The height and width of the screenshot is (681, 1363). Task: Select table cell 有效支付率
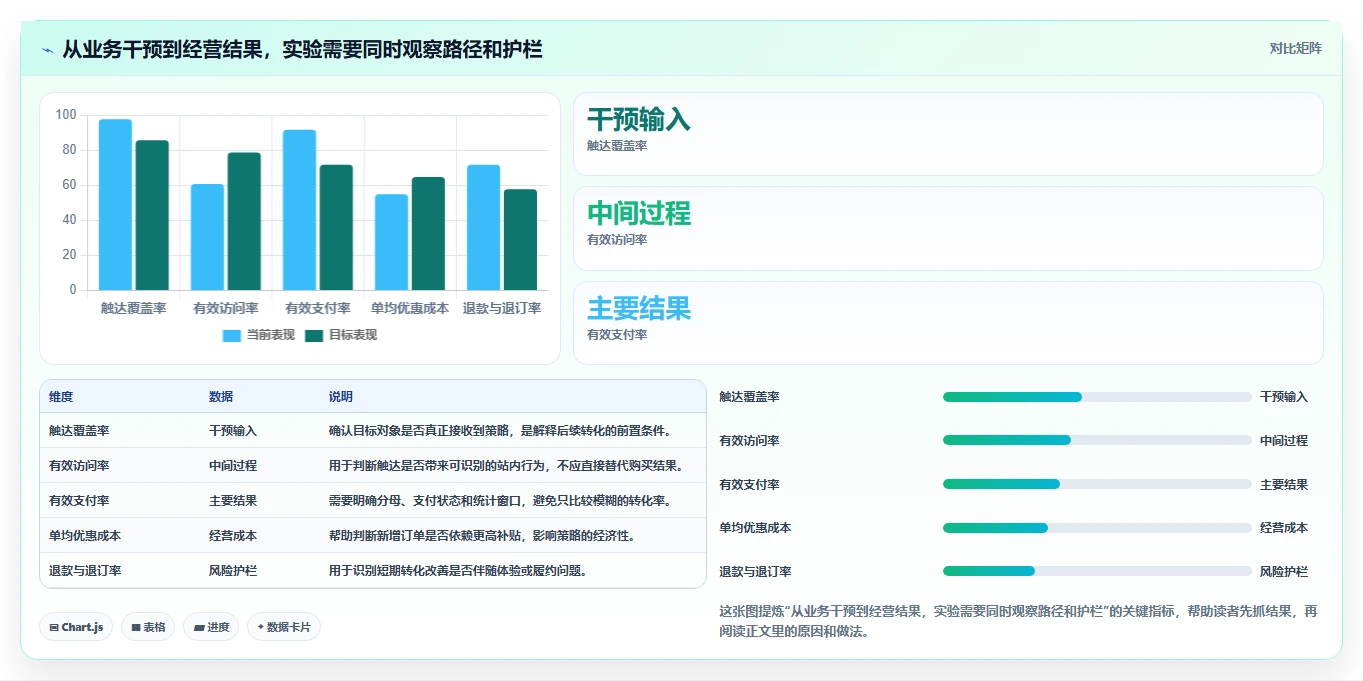click(79, 501)
